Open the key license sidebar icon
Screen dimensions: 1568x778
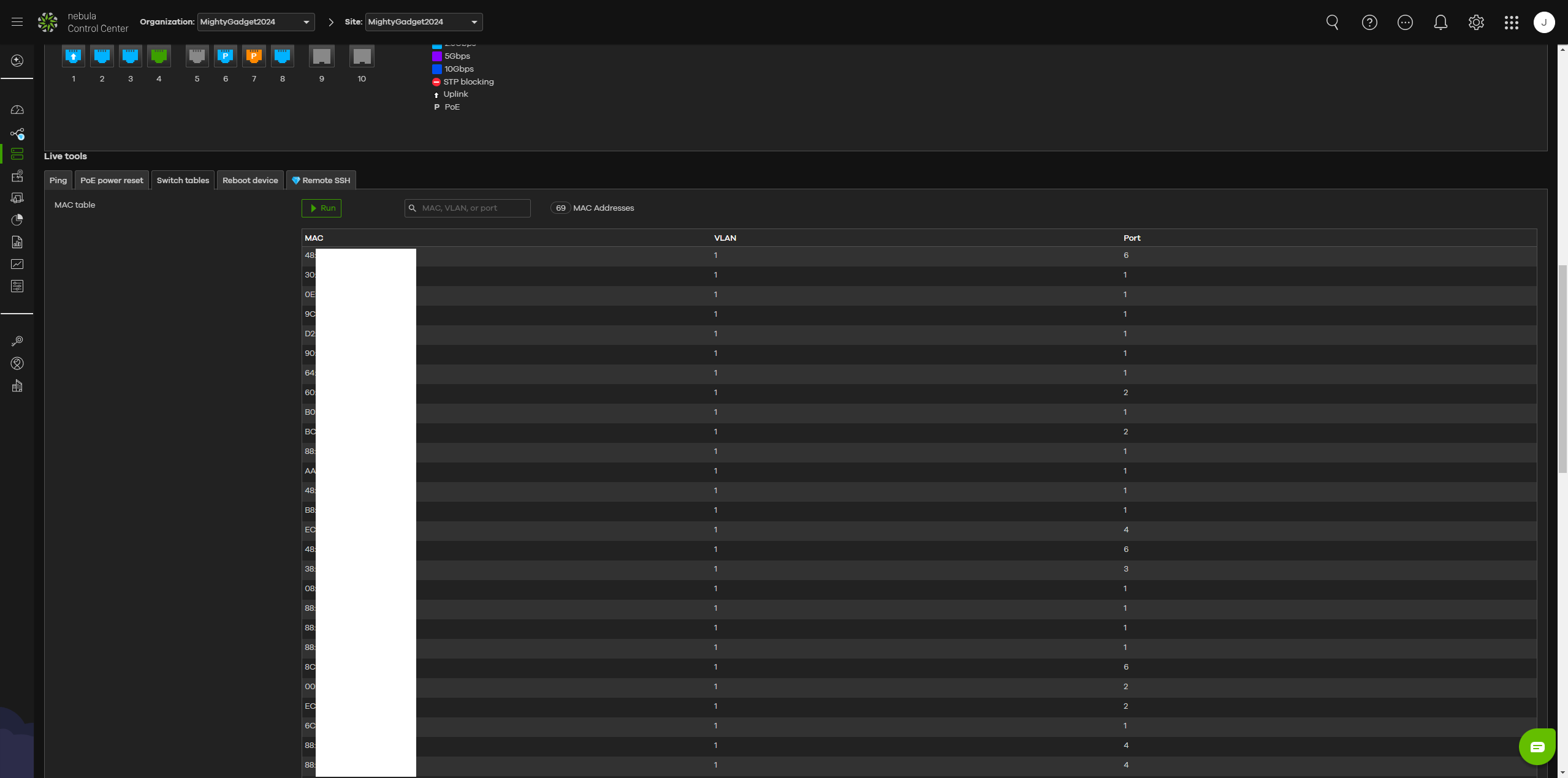click(x=17, y=341)
